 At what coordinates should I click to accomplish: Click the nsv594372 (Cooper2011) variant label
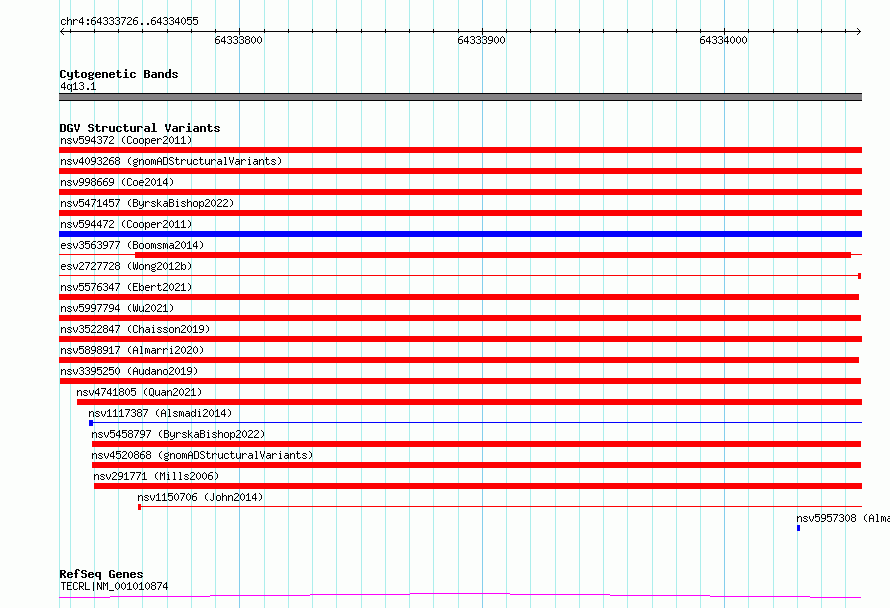tap(126, 140)
